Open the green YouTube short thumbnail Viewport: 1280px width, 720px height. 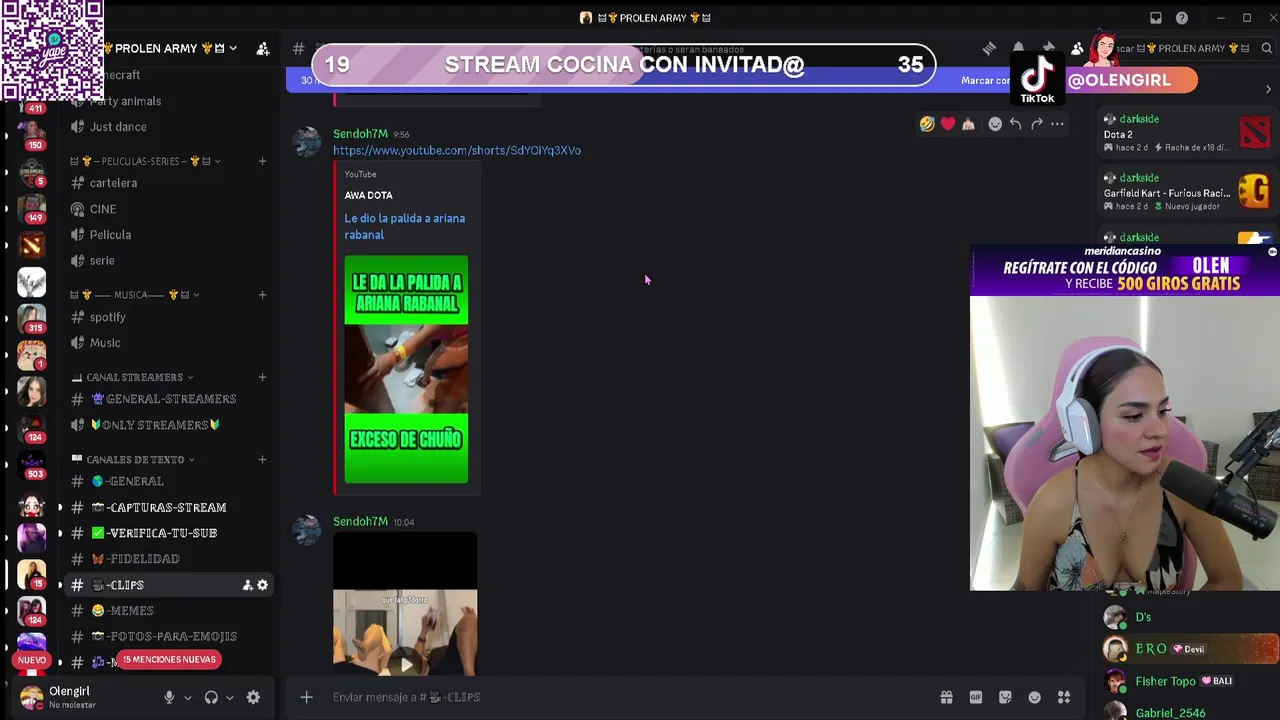pos(406,369)
